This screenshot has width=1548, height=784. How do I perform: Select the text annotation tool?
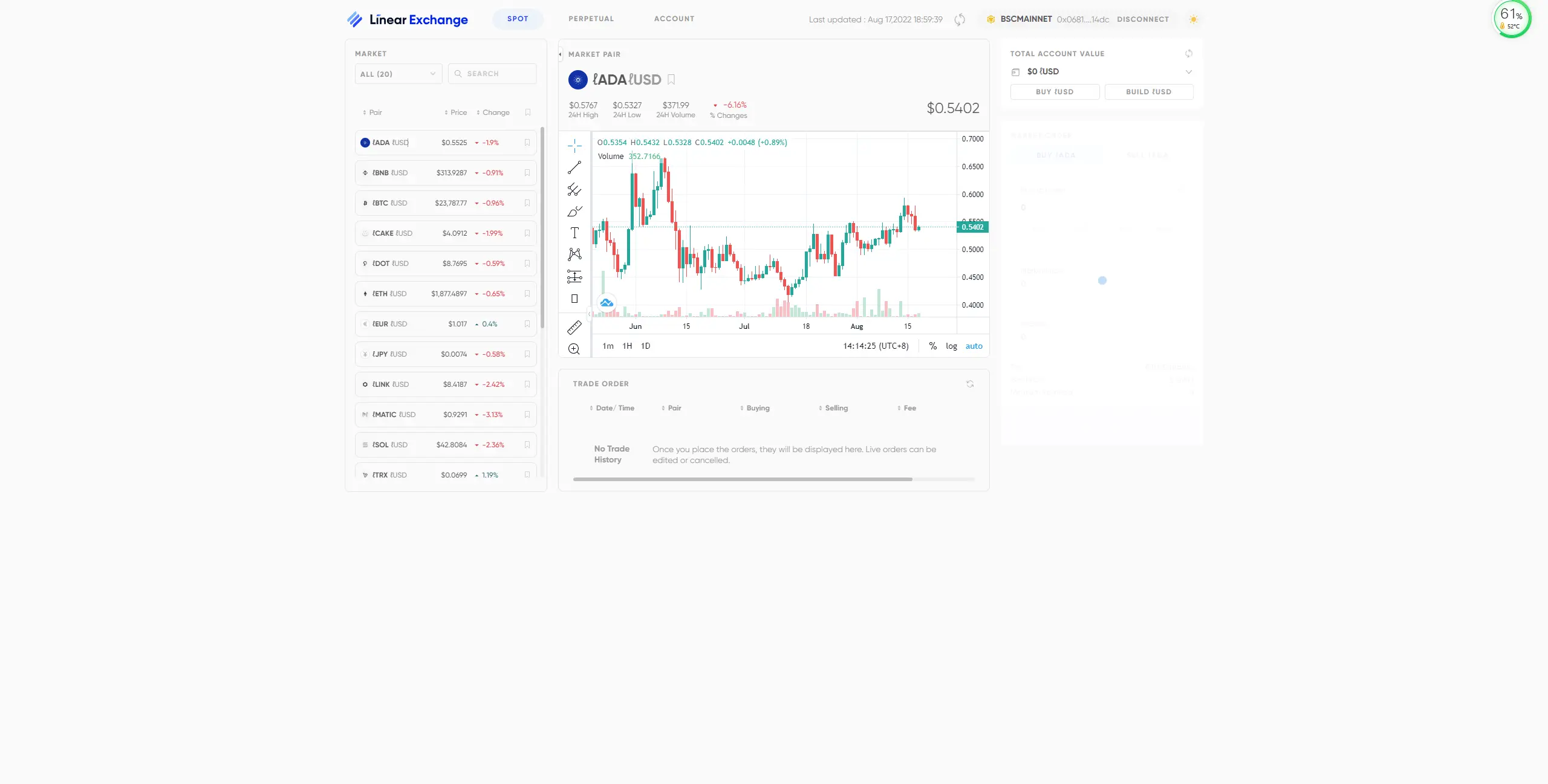[x=574, y=233]
